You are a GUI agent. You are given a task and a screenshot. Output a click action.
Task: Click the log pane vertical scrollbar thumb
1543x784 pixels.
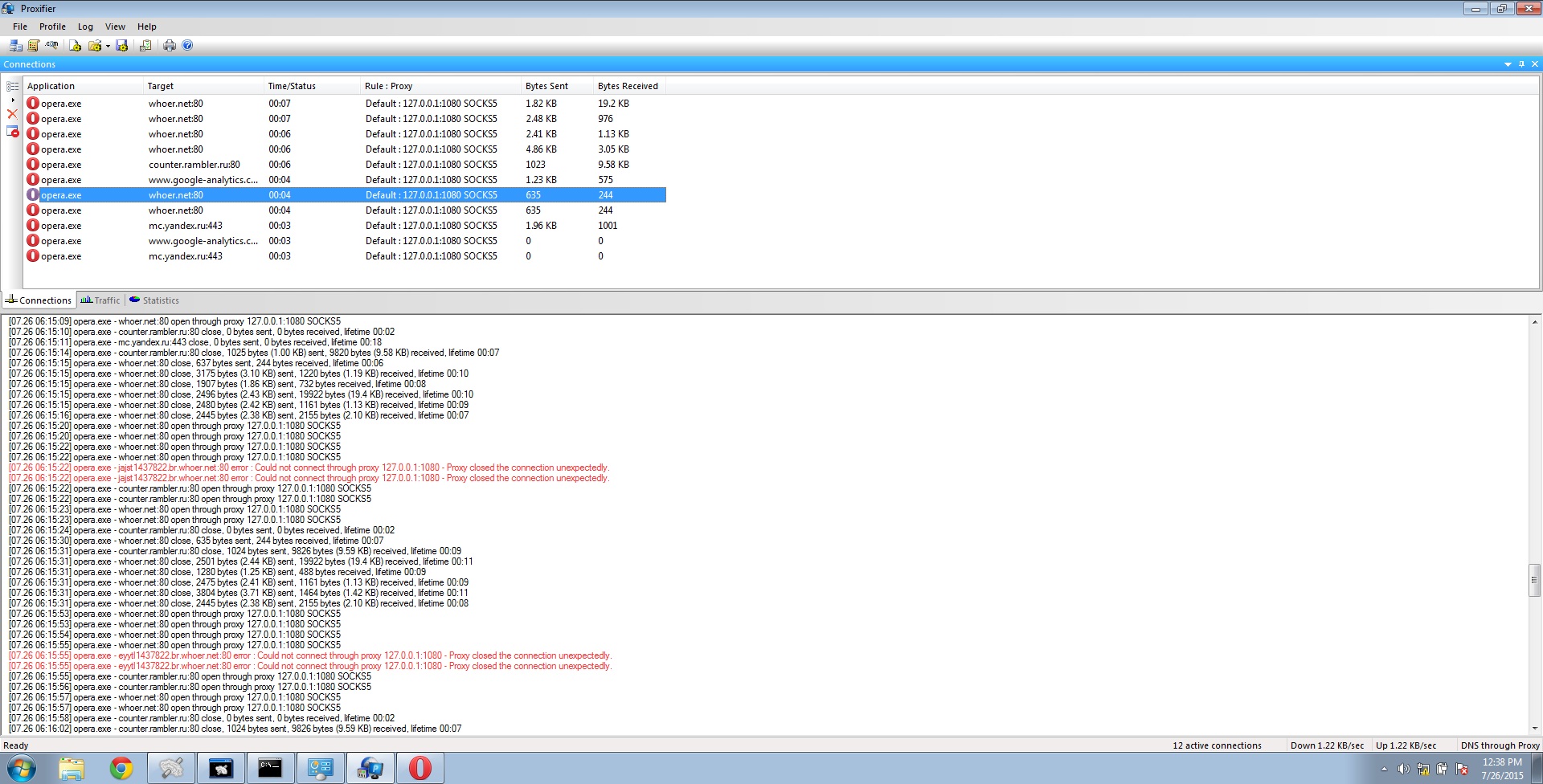coord(1534,580)
